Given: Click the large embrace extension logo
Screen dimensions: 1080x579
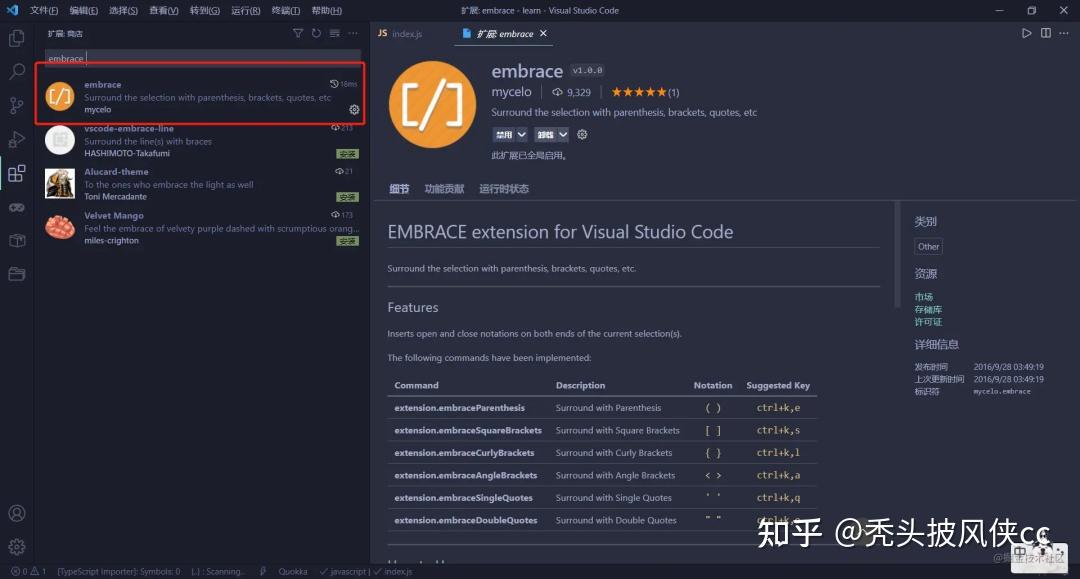Looking at the screenshot, I should [x=433, y=105].
